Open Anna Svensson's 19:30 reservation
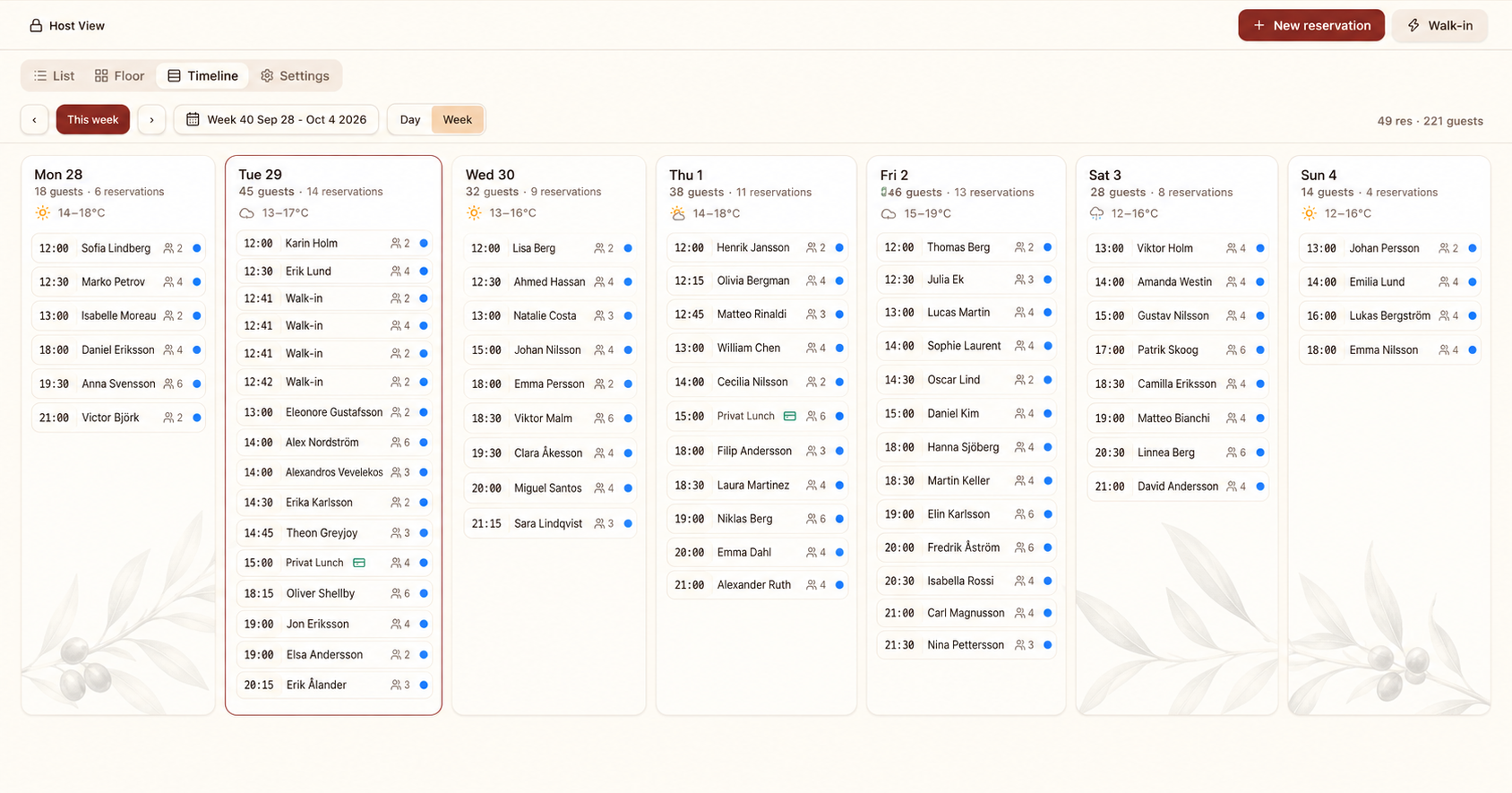1512x793 pixels. (x=118, y=384)
